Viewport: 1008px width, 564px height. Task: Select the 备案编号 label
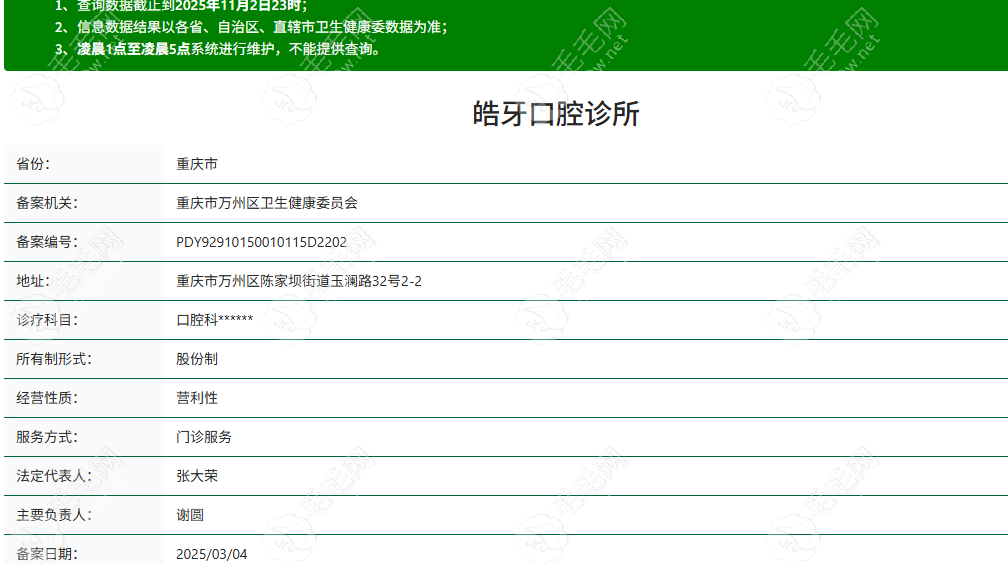47,242
